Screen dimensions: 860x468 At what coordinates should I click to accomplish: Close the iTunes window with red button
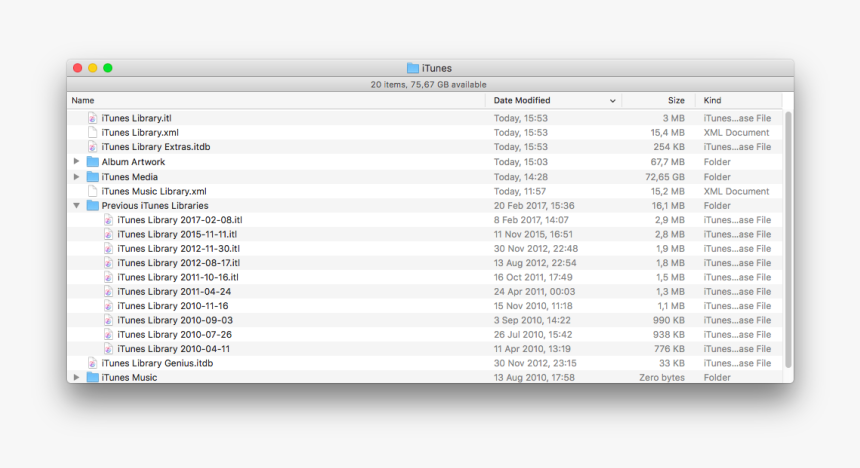77,68
